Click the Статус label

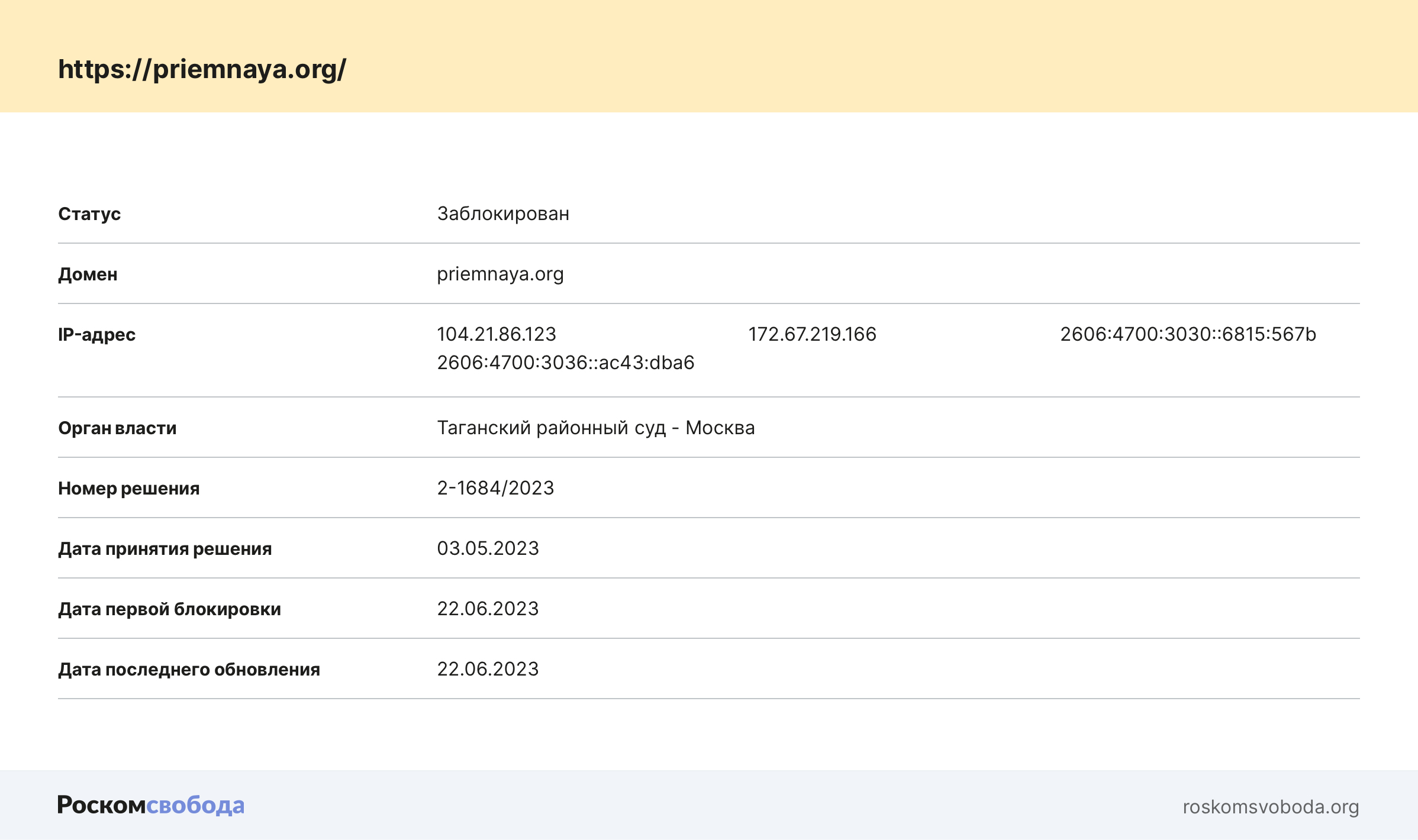(x=89, y=214)
